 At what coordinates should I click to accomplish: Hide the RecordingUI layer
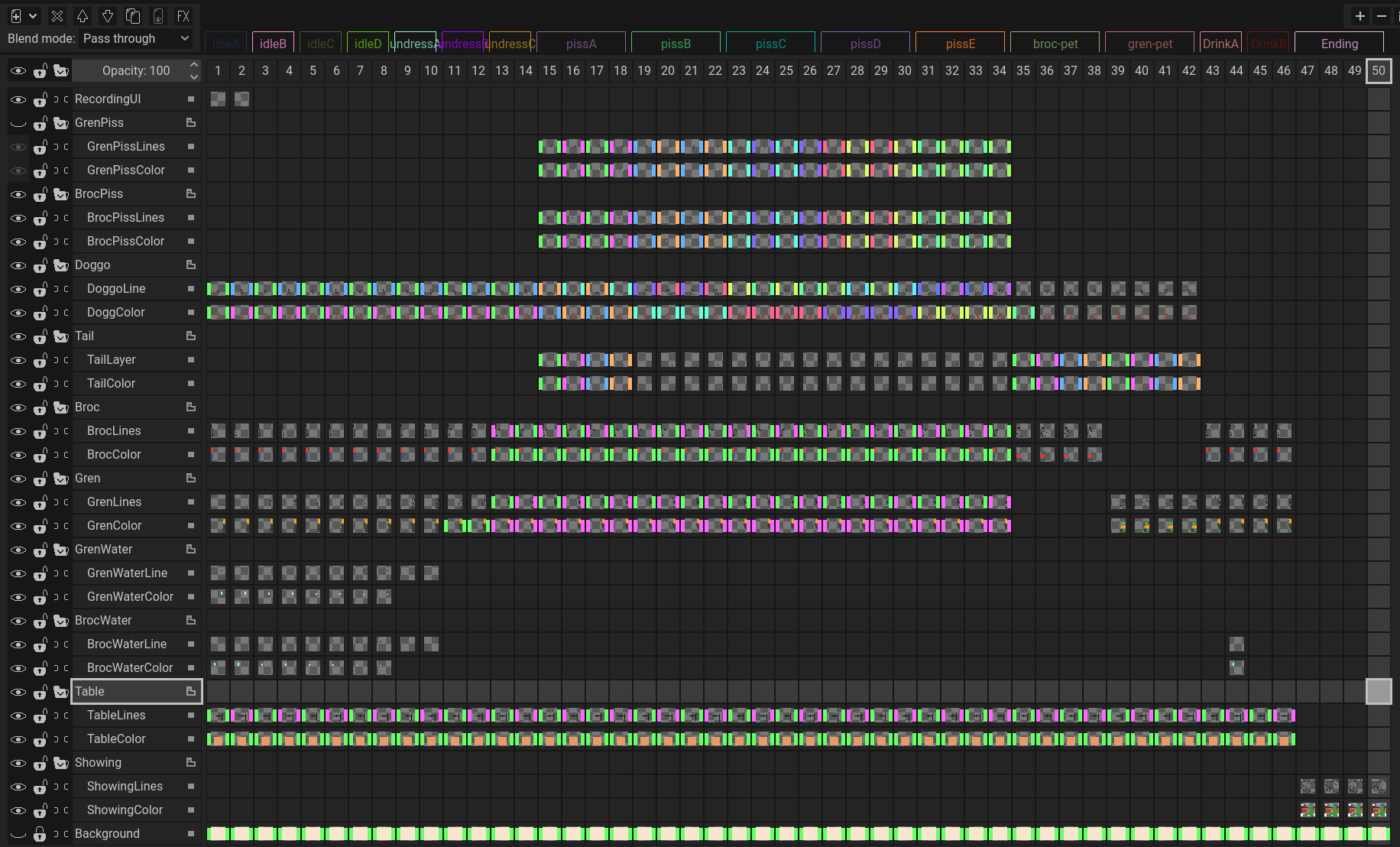click(x=18, y=99)
